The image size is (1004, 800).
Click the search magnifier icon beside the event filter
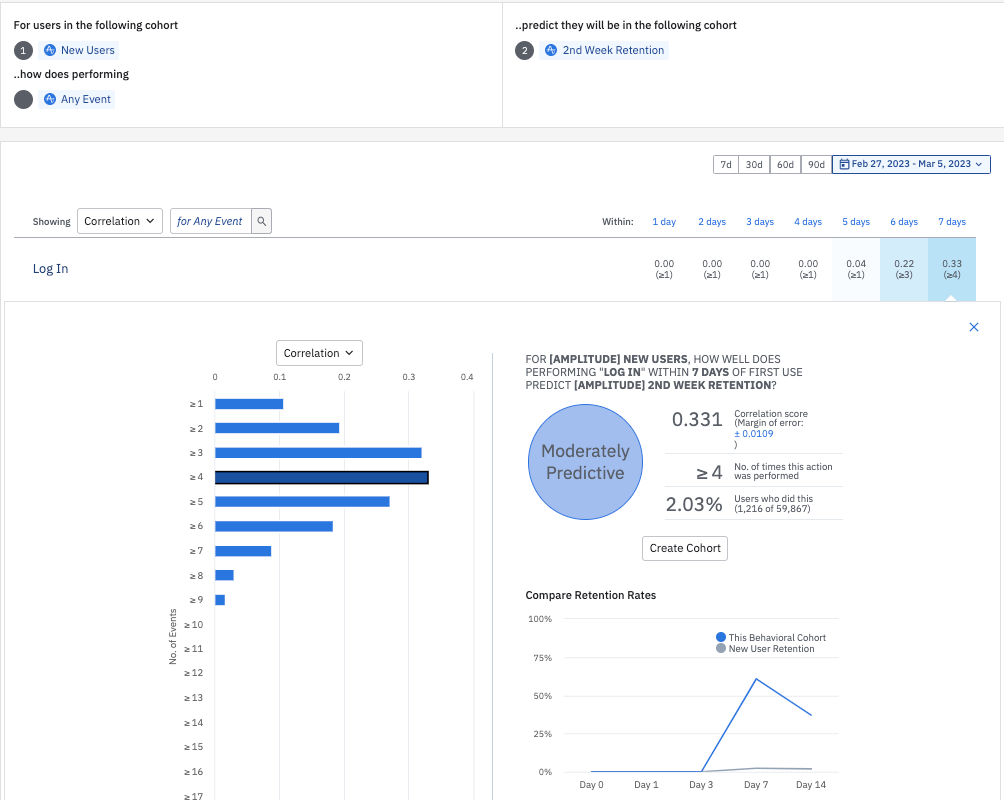(260, 221)
